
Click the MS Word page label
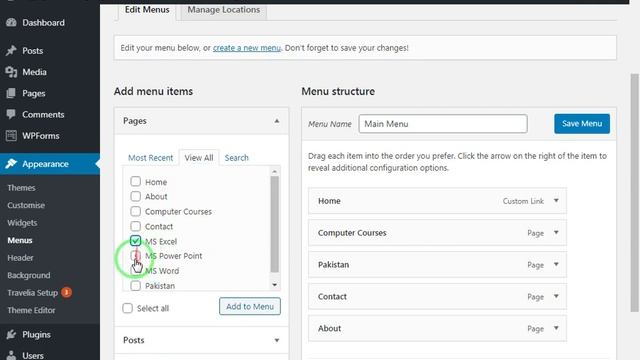pyautogui.click(x=162, y=271)
